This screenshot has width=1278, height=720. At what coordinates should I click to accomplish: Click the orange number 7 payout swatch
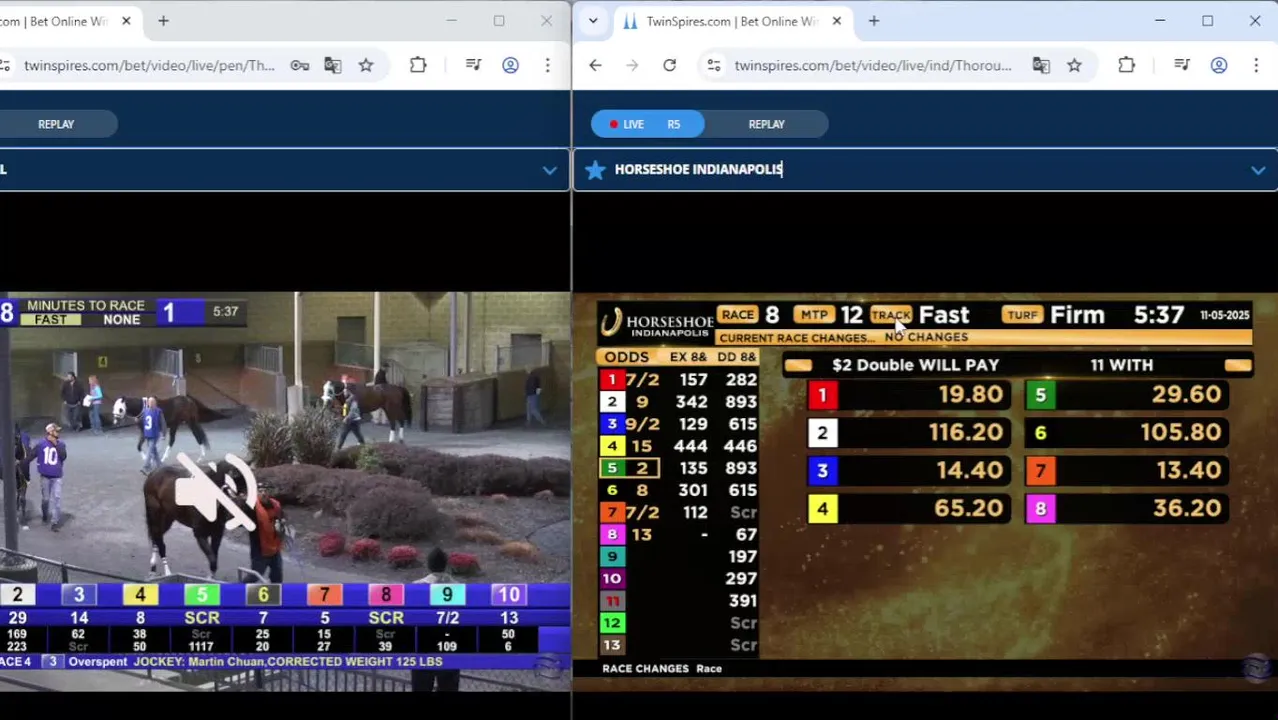(1040, 471)
